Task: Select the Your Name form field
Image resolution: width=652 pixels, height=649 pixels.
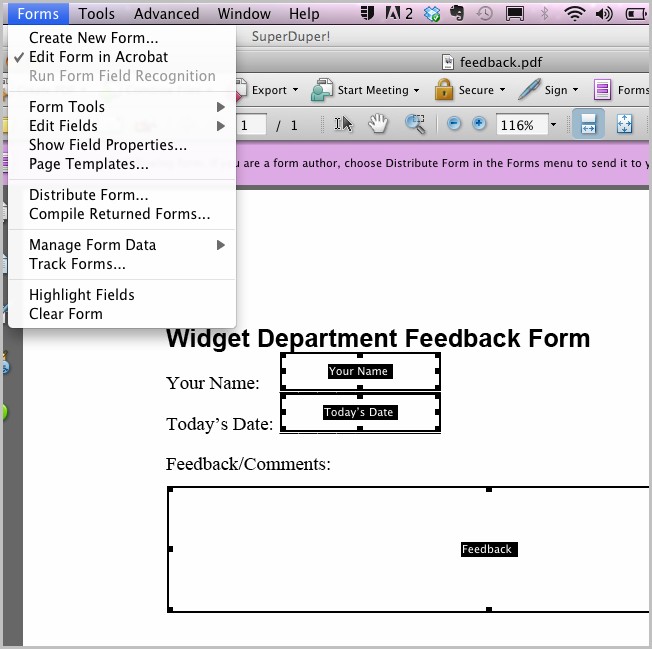Action: 360,371
